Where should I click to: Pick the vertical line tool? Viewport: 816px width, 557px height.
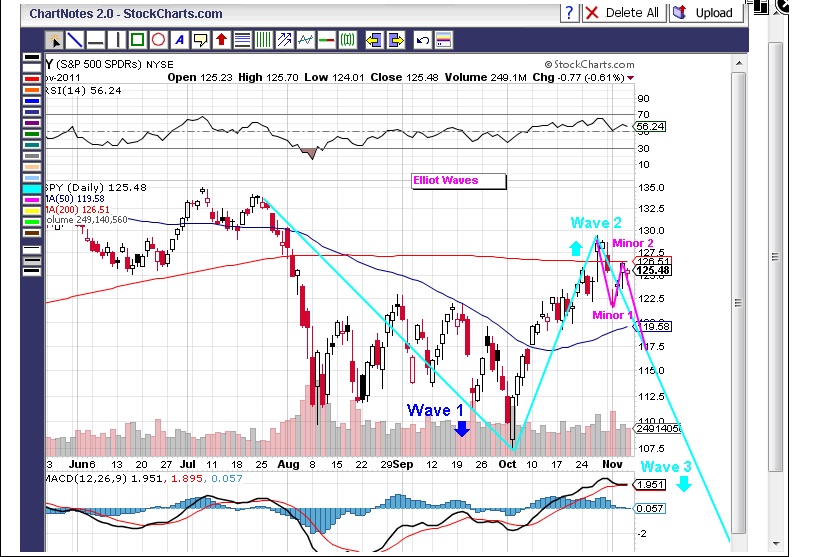[117, 40]
